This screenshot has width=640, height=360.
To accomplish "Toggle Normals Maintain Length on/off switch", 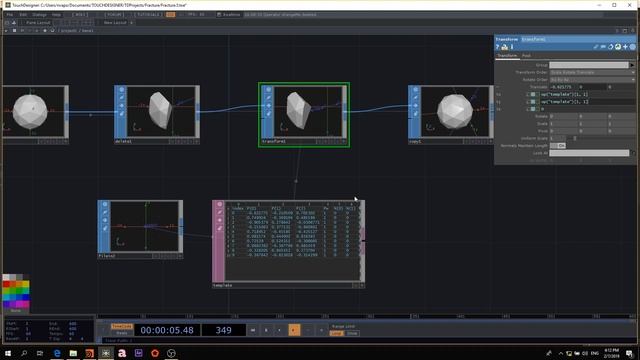I will pyautogui.click(x=558, y=146).
